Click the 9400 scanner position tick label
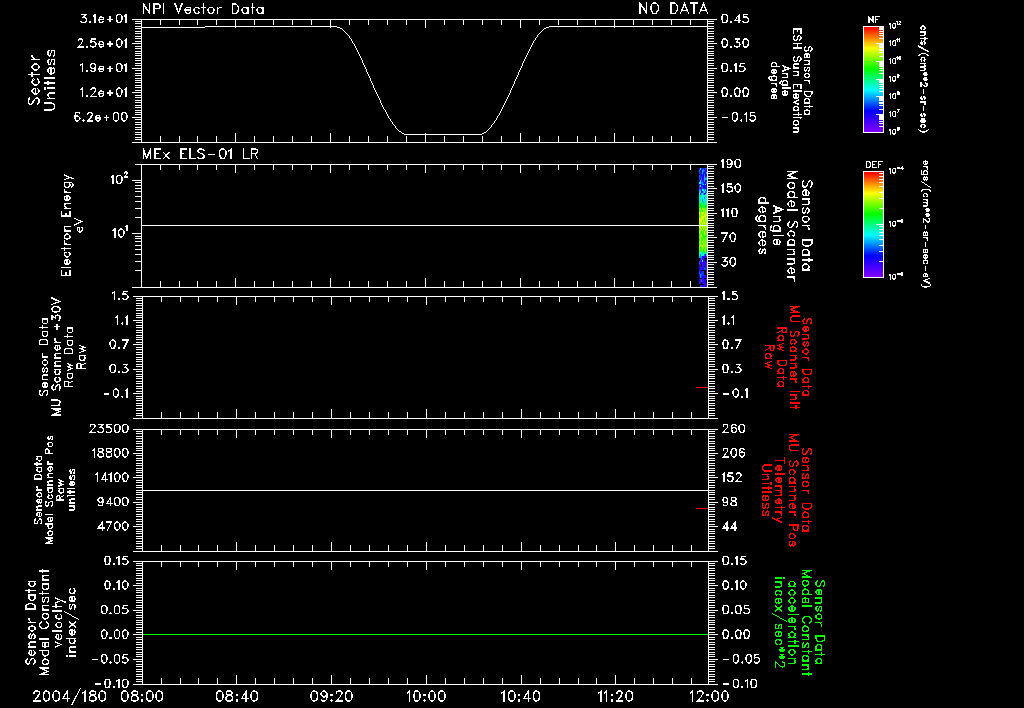The width and height of the screenshot is (1024, 708). 112,502
